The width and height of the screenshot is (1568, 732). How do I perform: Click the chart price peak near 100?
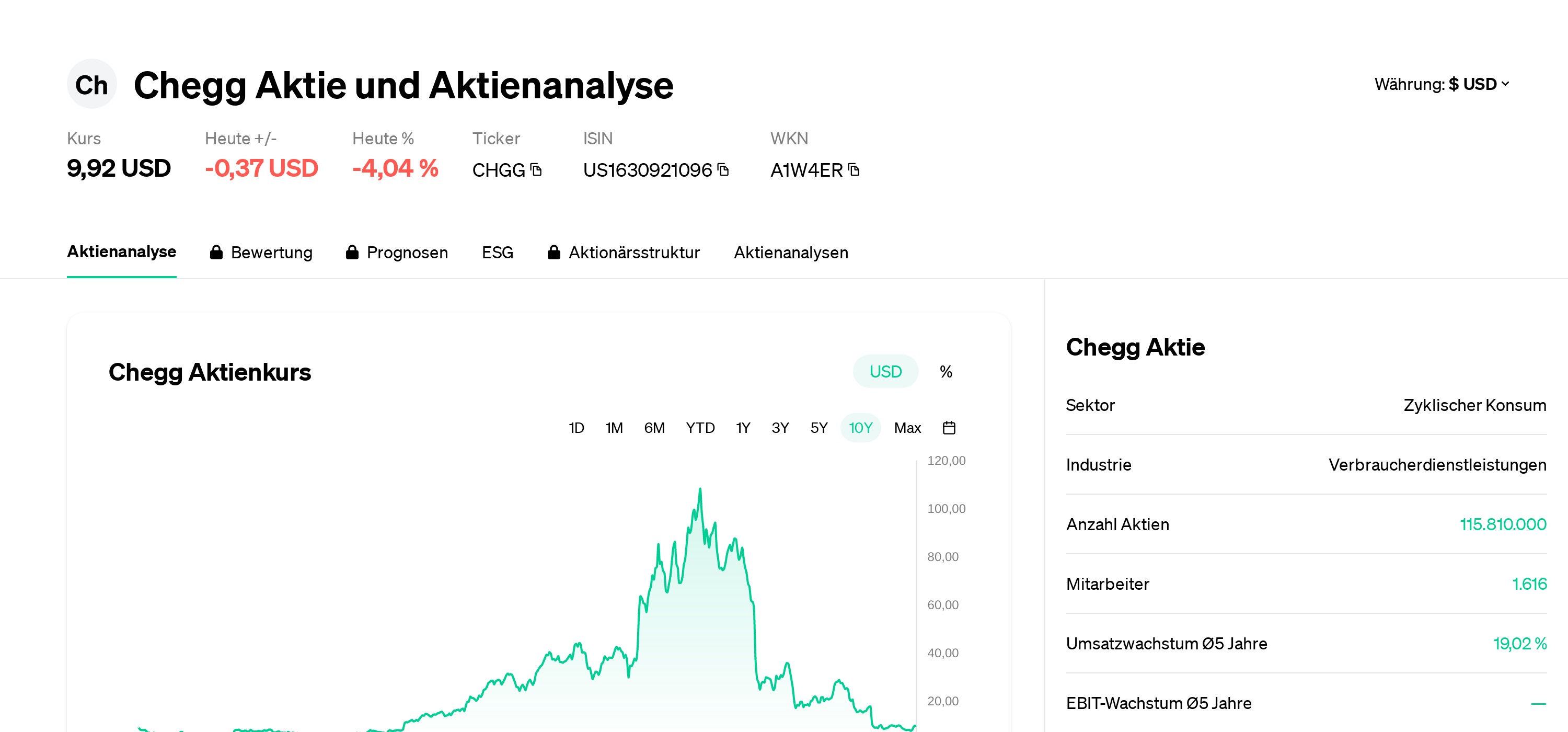click(700, 489)
